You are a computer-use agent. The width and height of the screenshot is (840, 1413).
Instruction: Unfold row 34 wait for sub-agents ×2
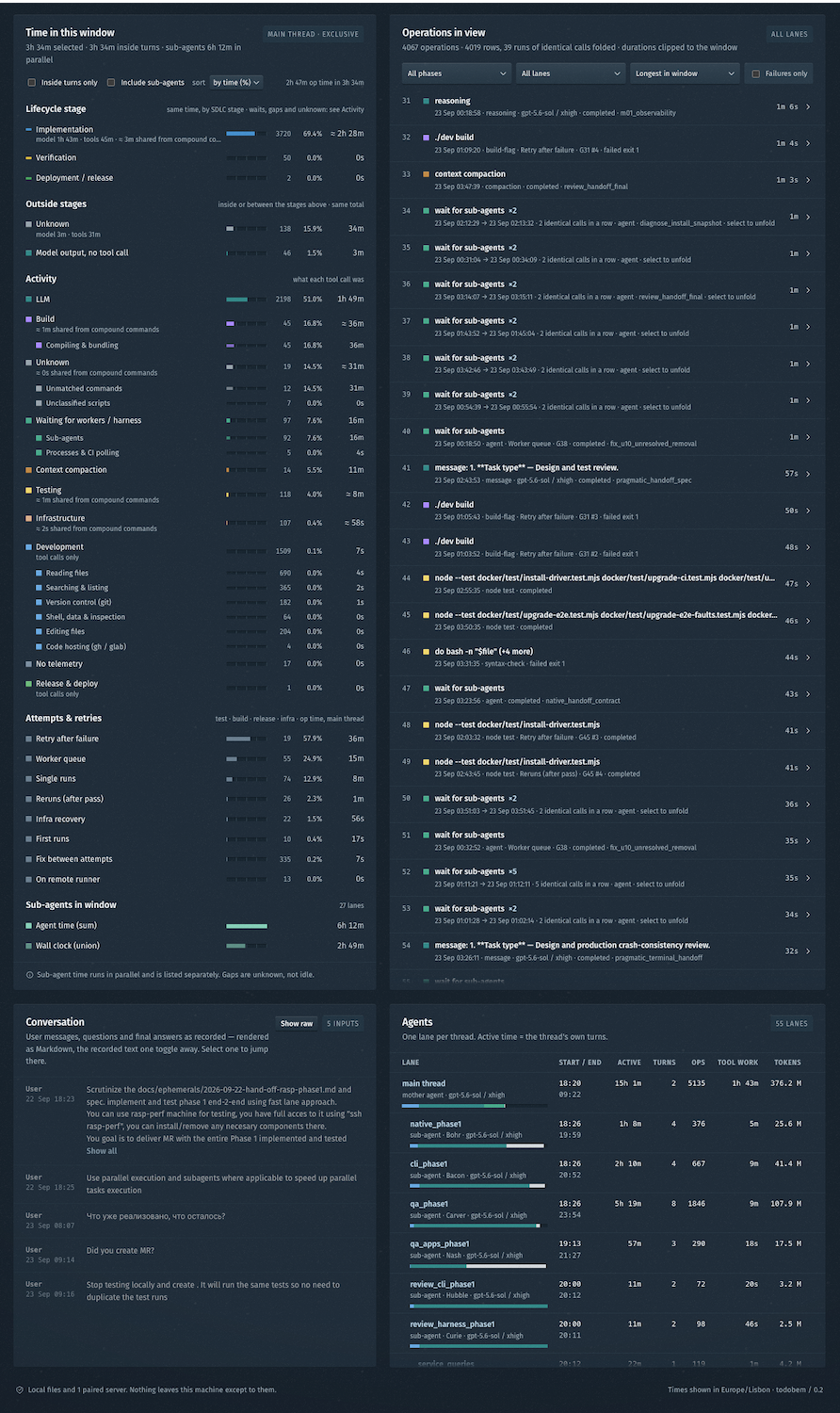(x=607, y=217)
